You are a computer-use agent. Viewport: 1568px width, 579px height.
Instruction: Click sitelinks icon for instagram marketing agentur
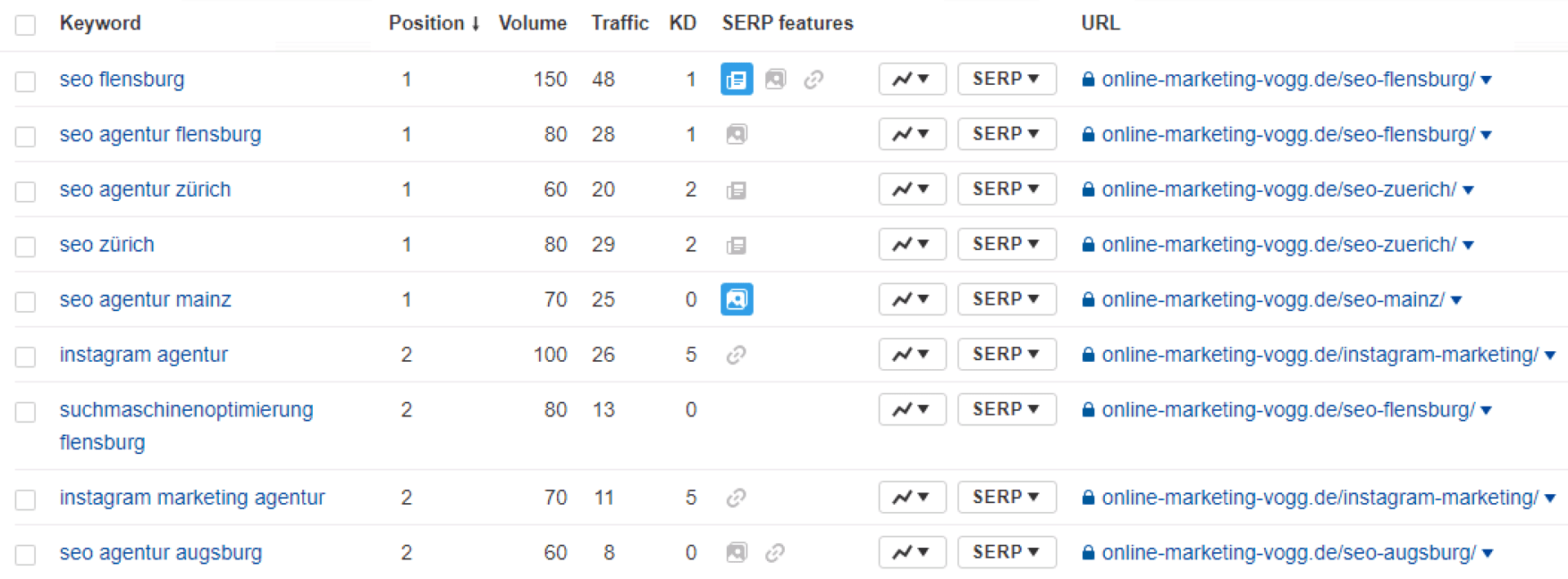point(736,497)
